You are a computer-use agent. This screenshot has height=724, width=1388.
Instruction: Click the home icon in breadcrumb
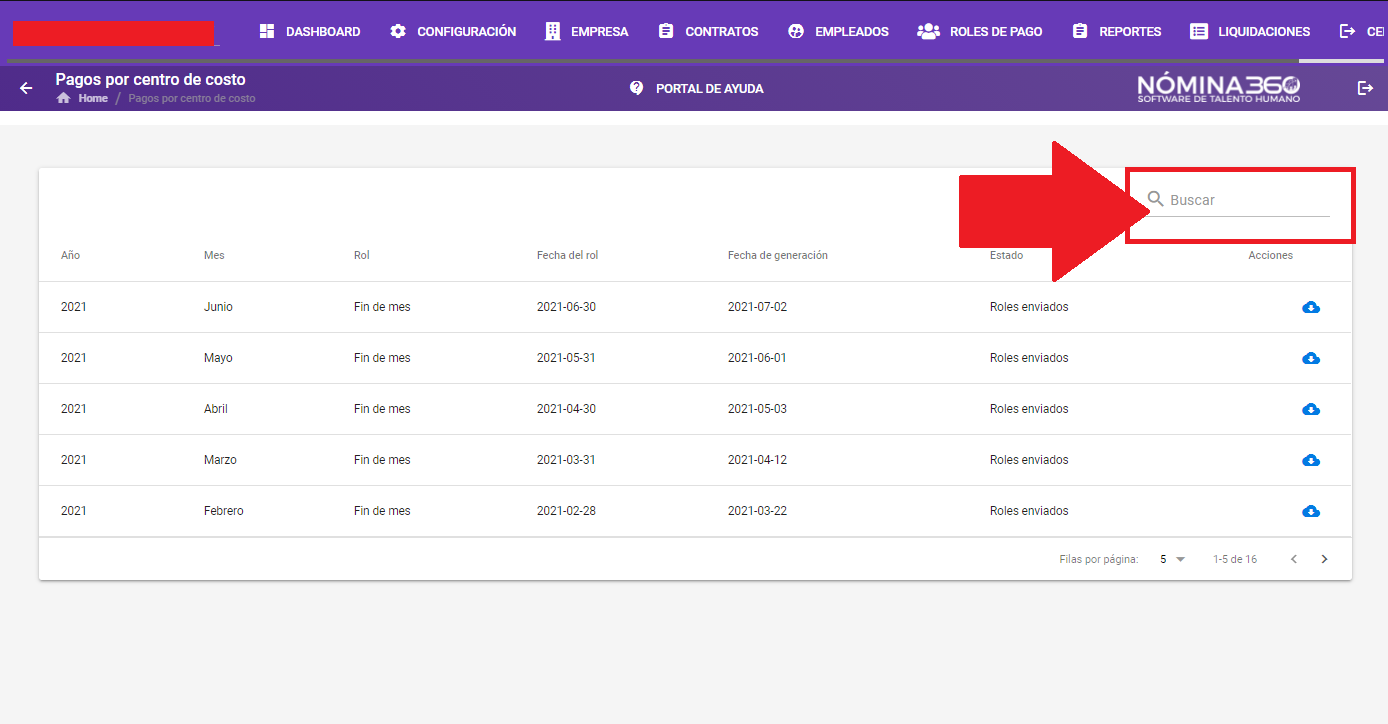pos(64,98)
